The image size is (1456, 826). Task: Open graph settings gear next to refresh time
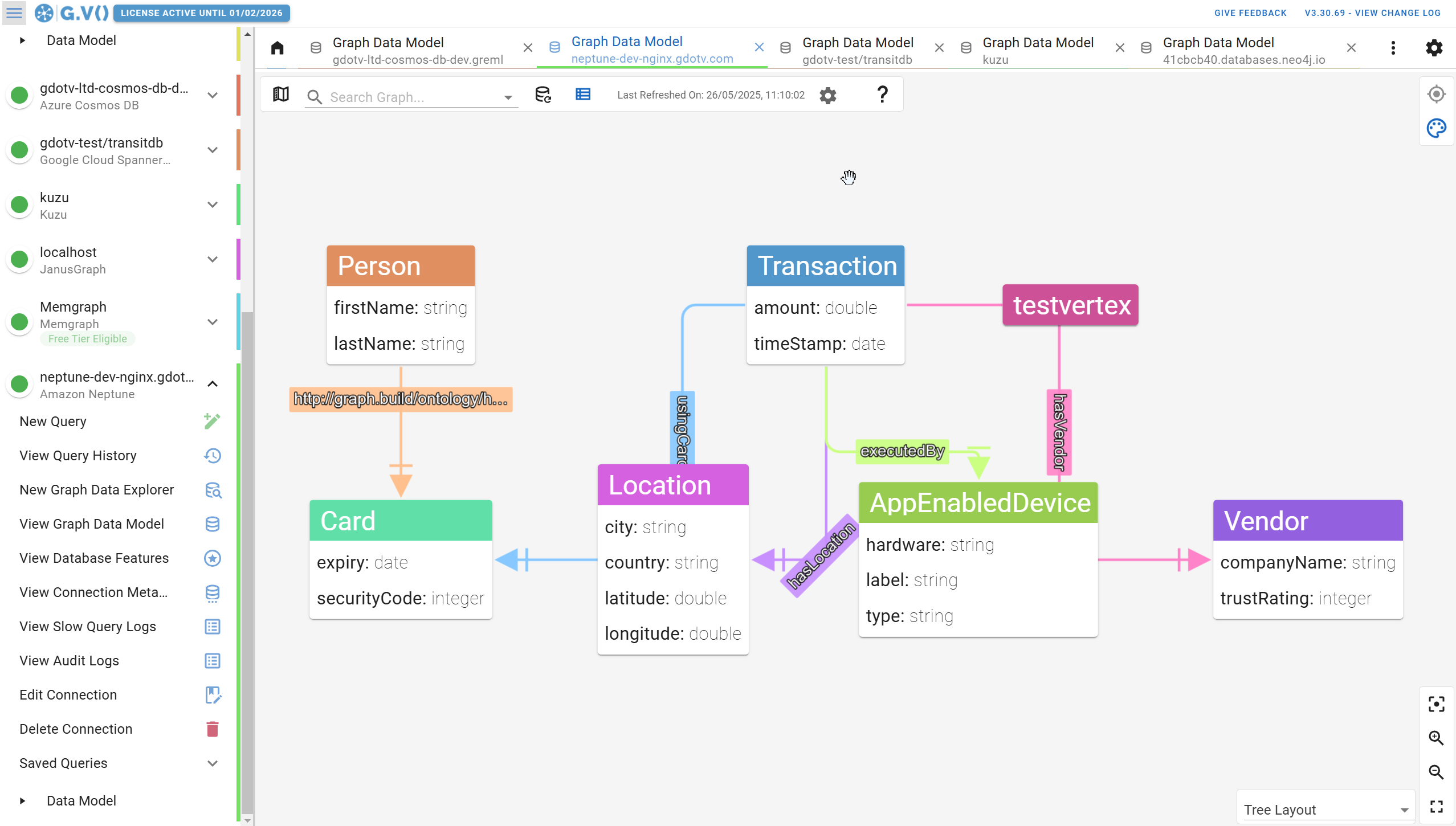[828, 95]
